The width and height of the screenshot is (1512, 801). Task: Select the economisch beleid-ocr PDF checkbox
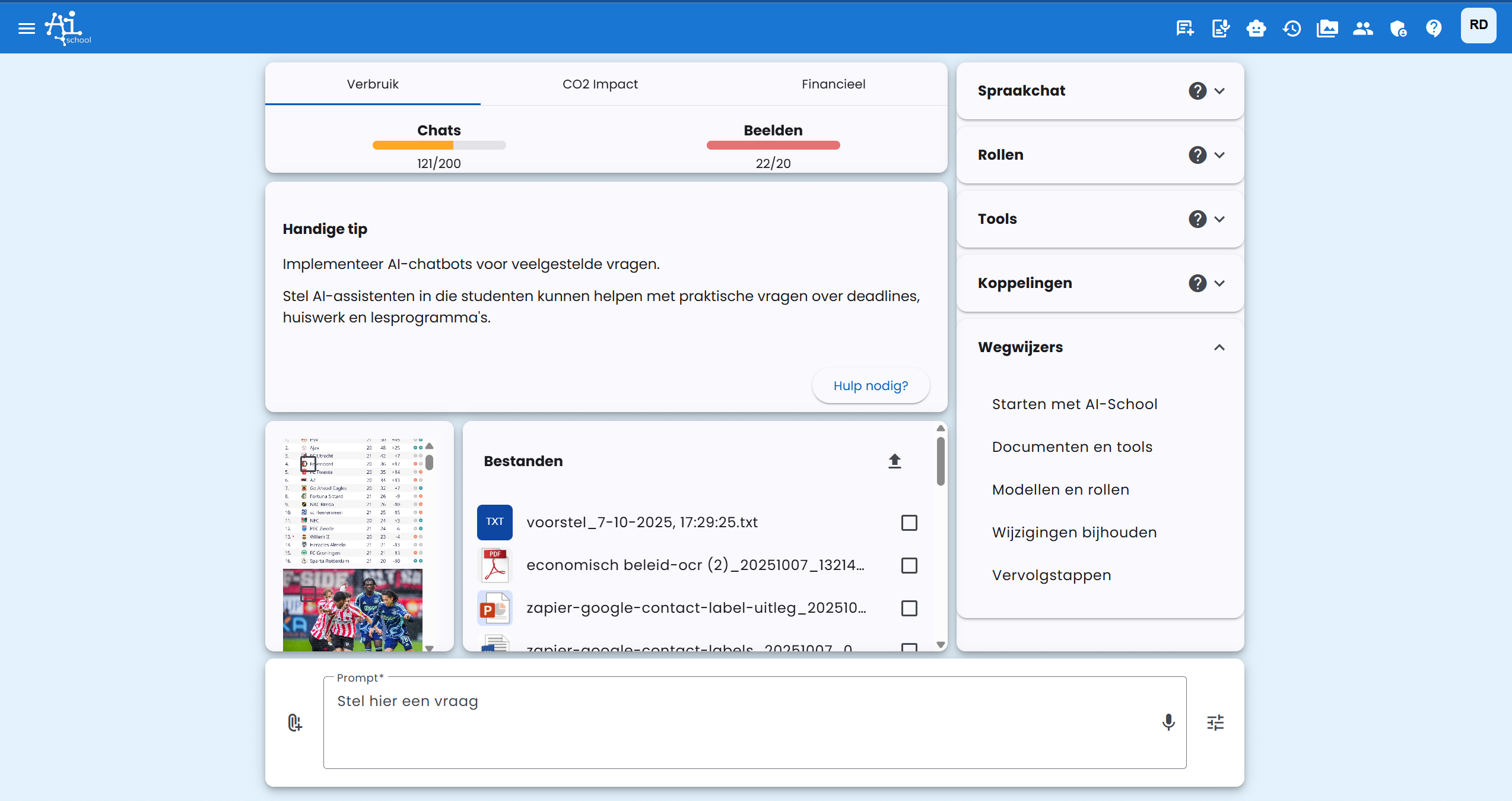coord(909,565)
